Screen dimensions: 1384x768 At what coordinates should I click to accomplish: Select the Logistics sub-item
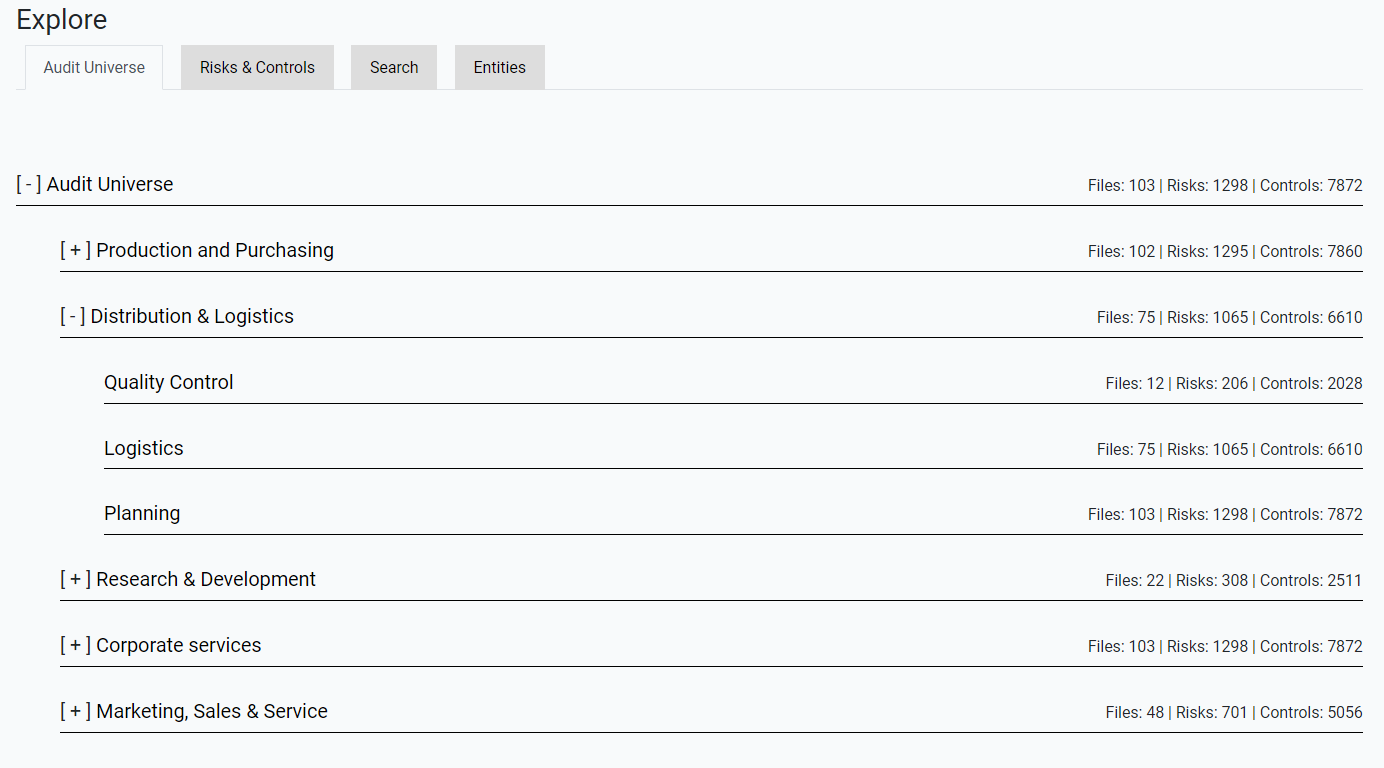[x=144, y=449]
